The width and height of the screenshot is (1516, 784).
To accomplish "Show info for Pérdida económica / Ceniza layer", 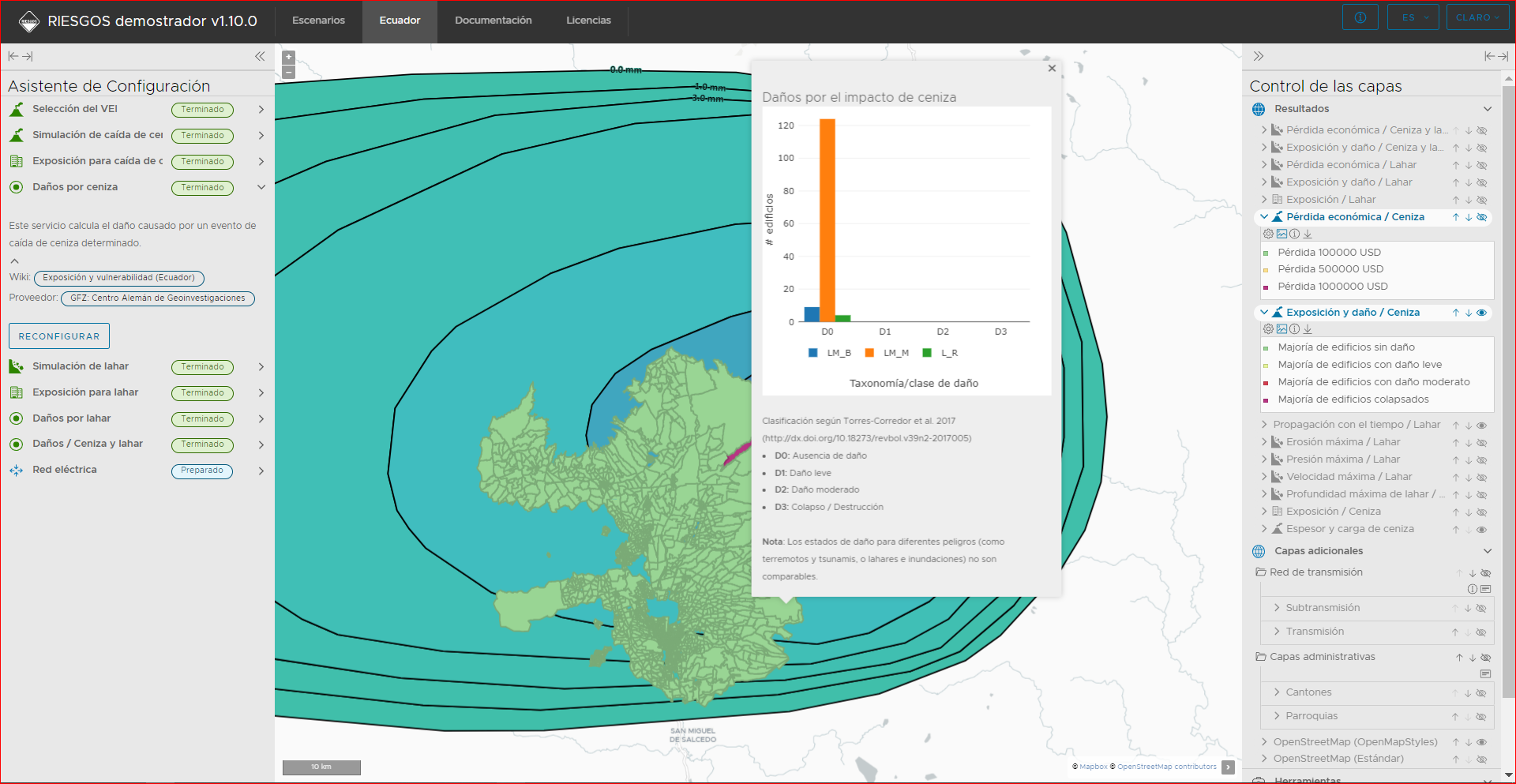I will [x=1294, y=234].
